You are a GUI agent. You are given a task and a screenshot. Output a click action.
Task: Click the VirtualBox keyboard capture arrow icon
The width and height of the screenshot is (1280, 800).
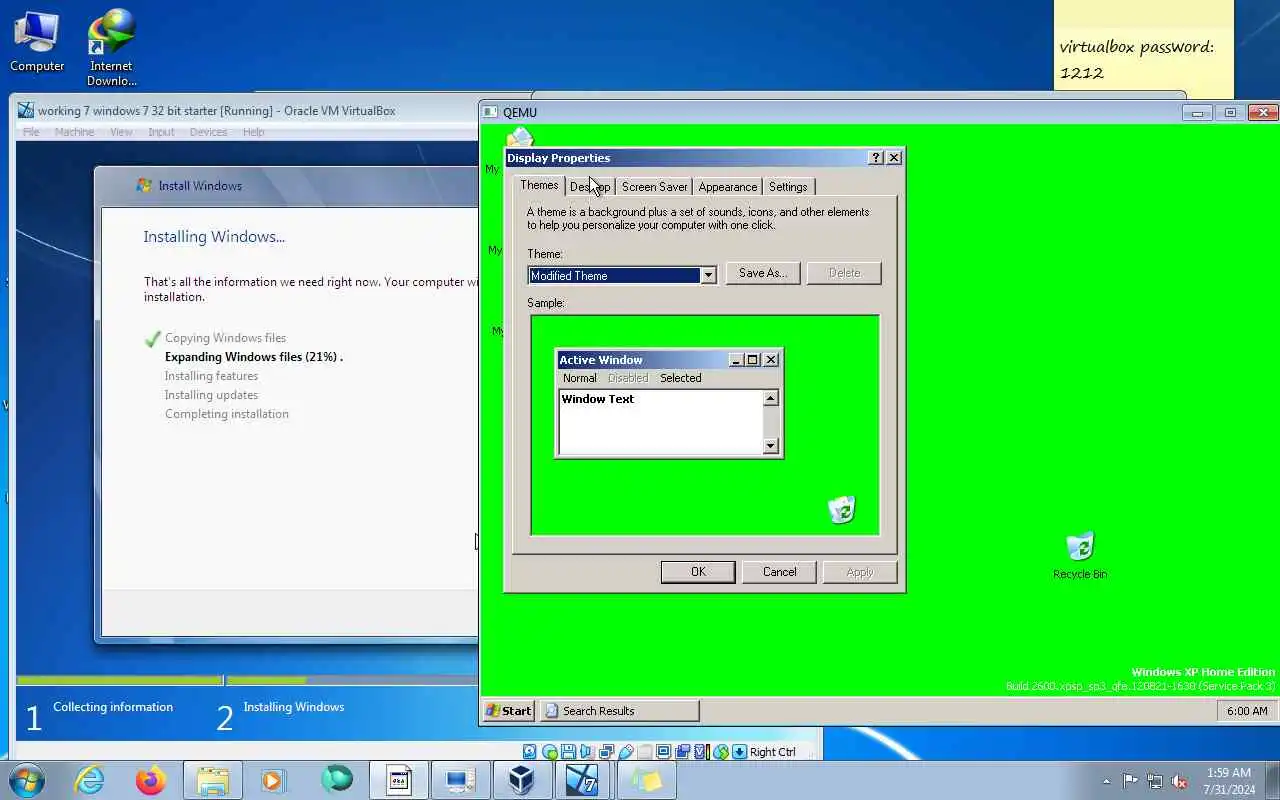(x=739, y=752)
